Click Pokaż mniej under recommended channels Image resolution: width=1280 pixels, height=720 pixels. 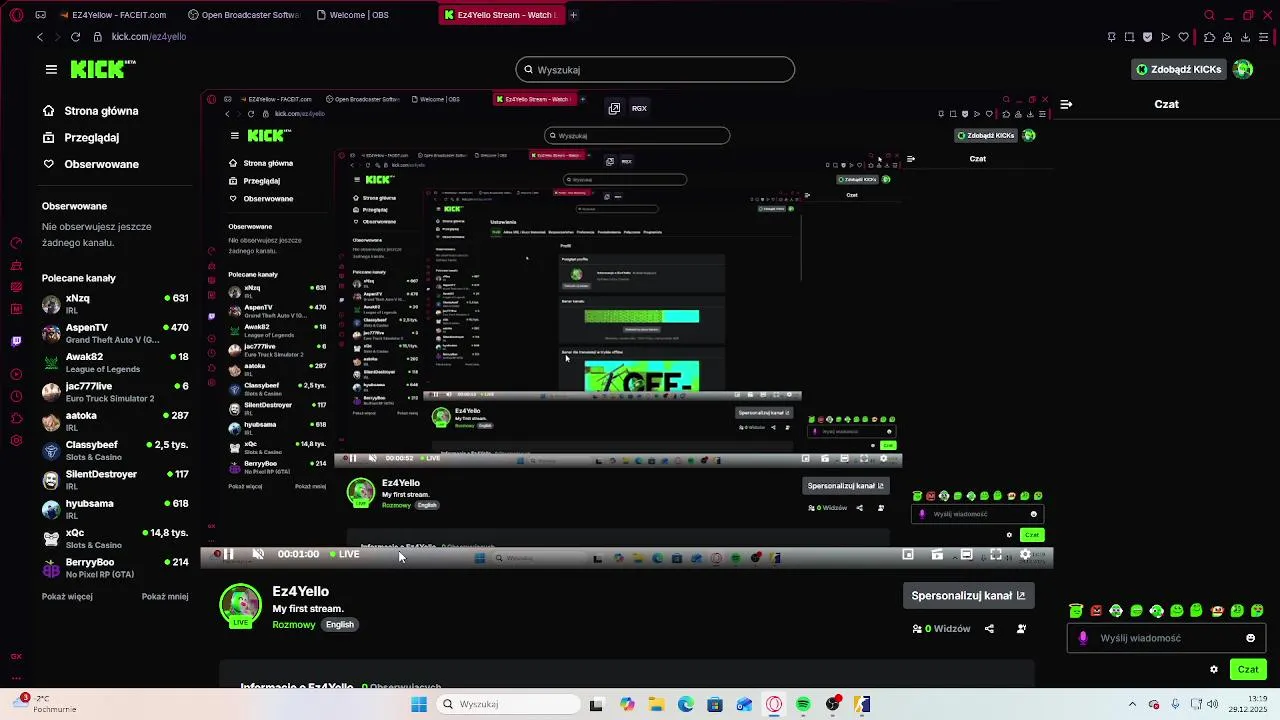165,596
